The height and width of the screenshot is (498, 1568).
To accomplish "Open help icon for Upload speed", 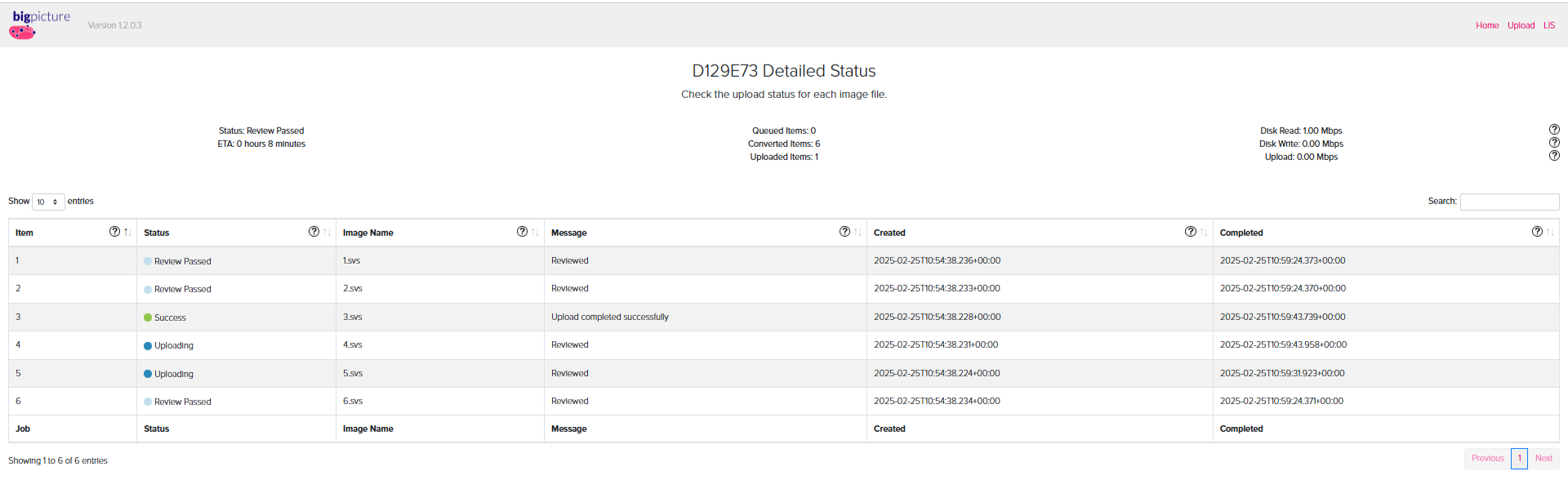I will click(1554, 156).
